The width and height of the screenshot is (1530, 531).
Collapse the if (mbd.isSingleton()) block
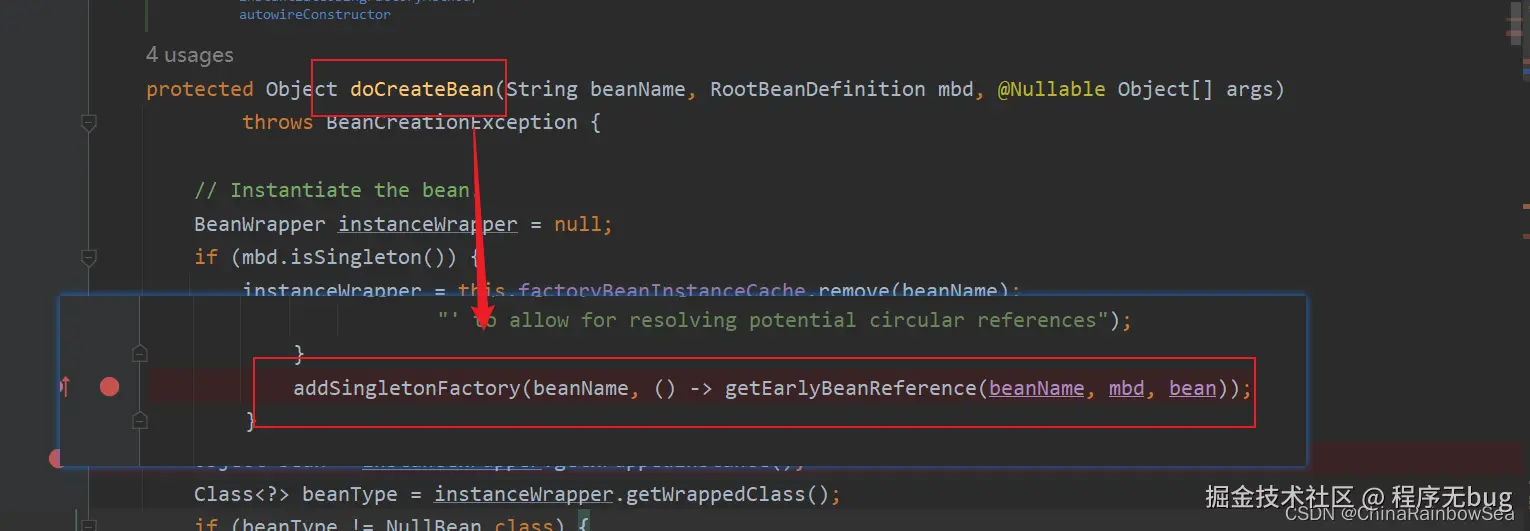click(89, 257)
